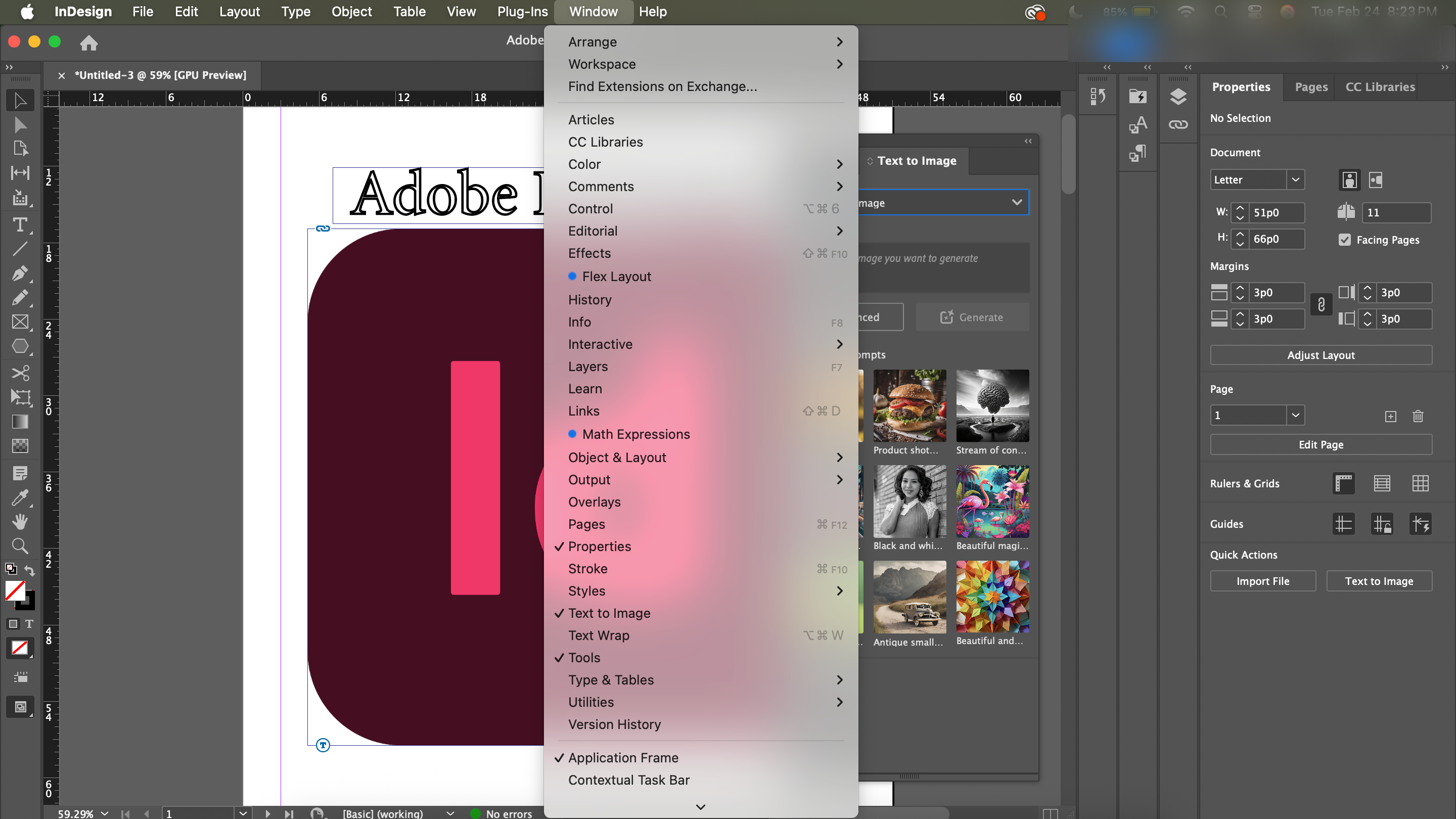Expand the page number dropdown in Properties
Screen dimensions: 1456x819
tap(1295, 416)
